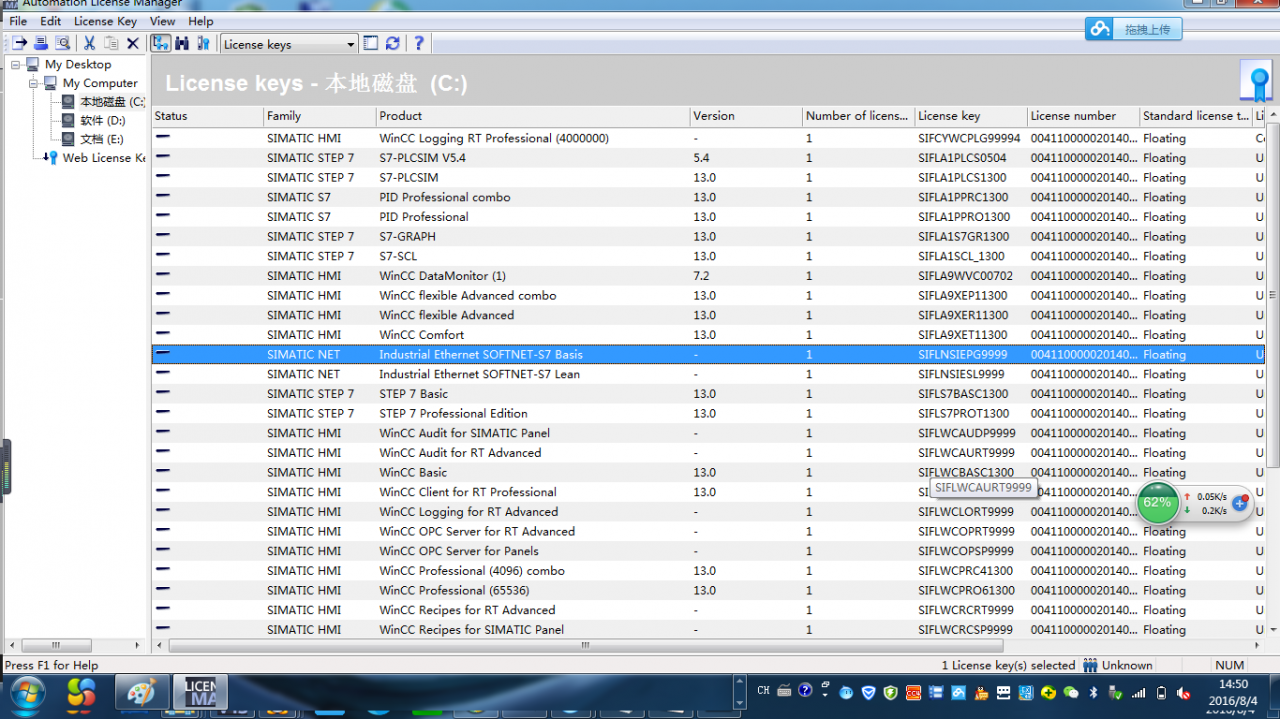The image size is (1280, 719).
Task: Select My Computer in the tree
Action: click(x=100, y=83)
